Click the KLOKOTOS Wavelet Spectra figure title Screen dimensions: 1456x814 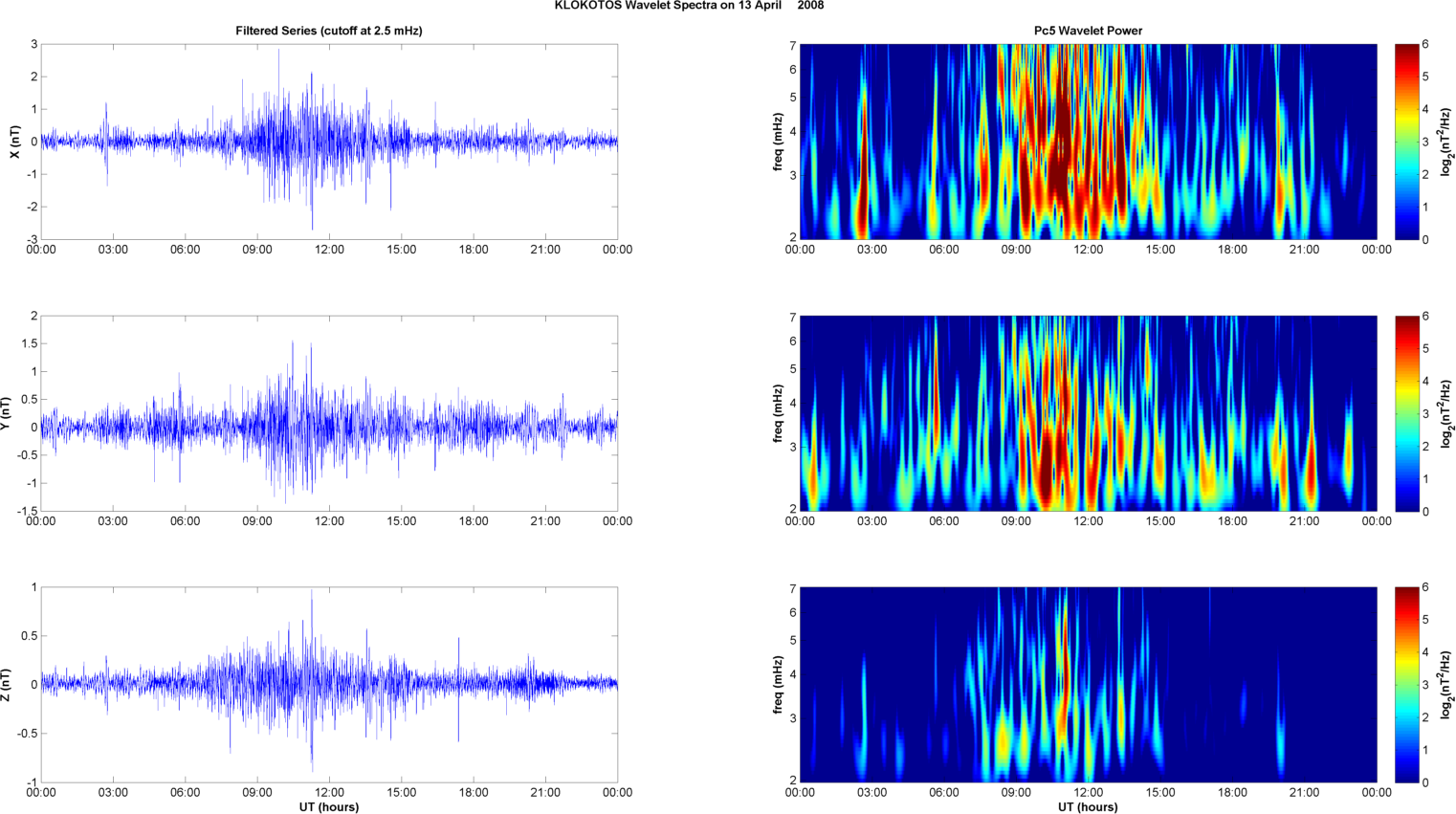[x=689, y=6]
